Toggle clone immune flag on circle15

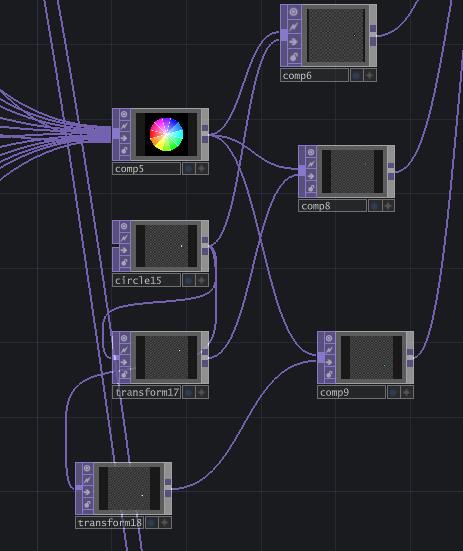pos(124,238)
